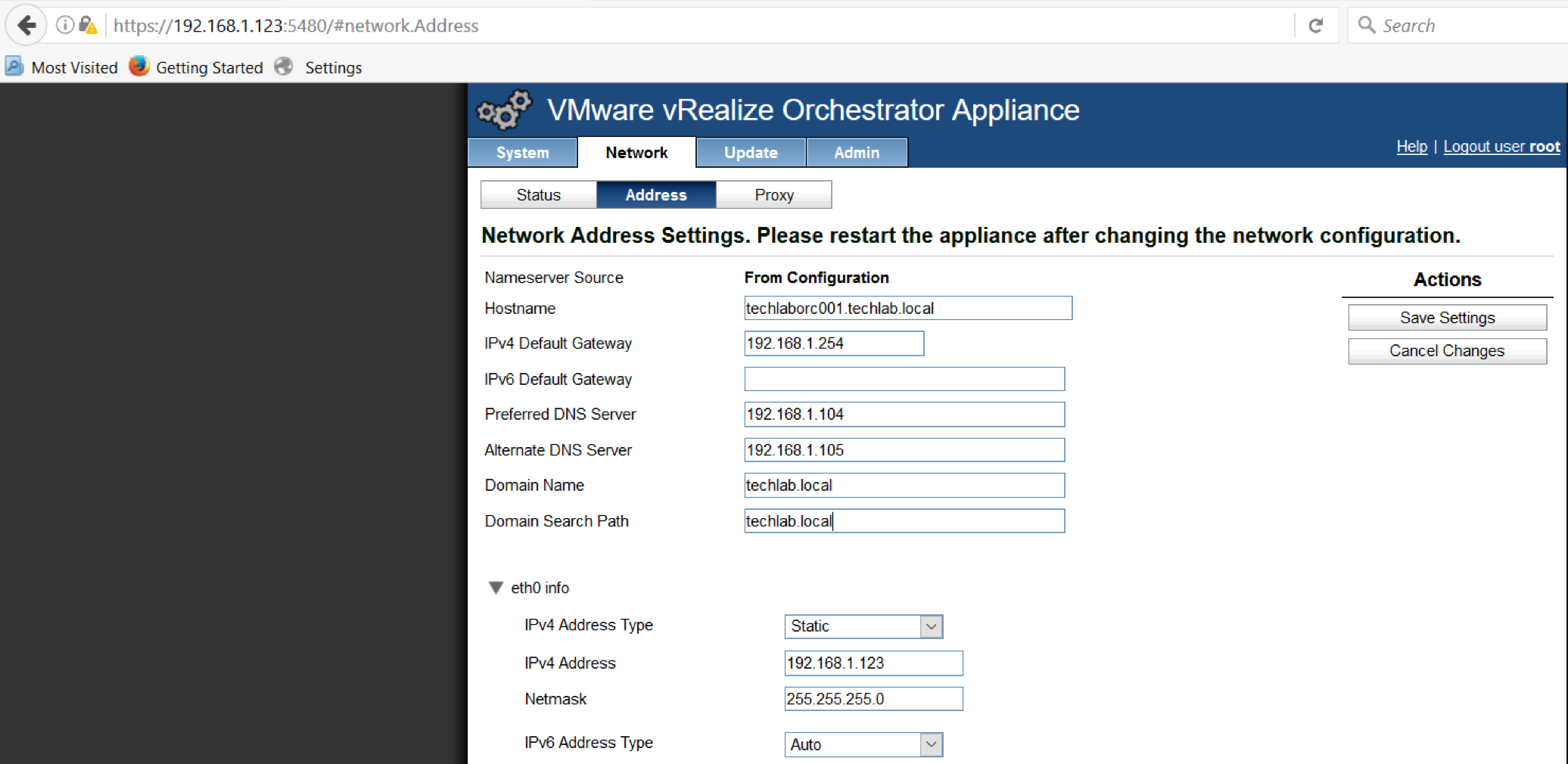Click the Hostname input field
This screenshot has height=764, width=1568.
[908, 308]
